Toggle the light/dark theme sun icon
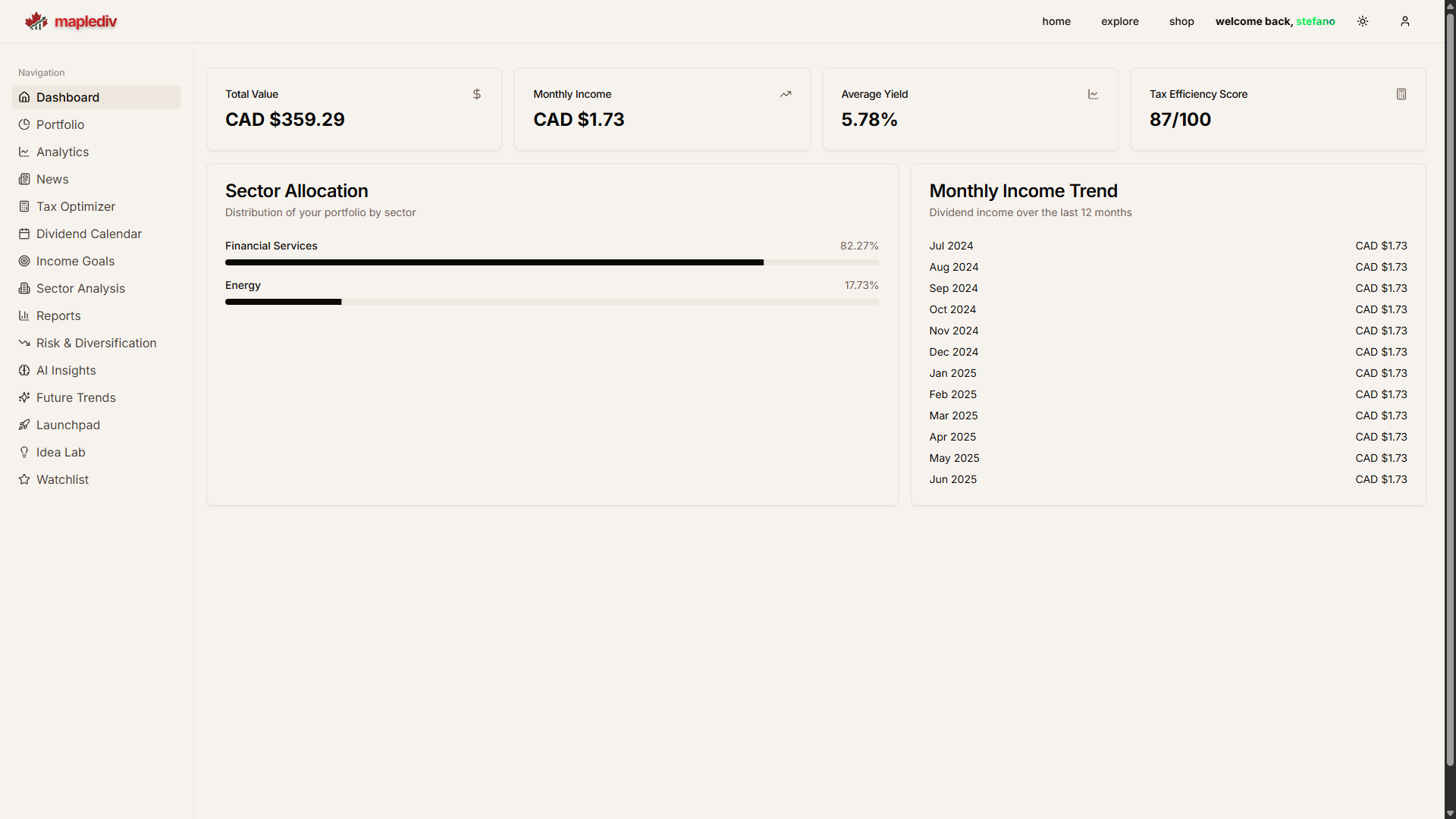This screenshot has height=819, width=1456. point(1363,21)
